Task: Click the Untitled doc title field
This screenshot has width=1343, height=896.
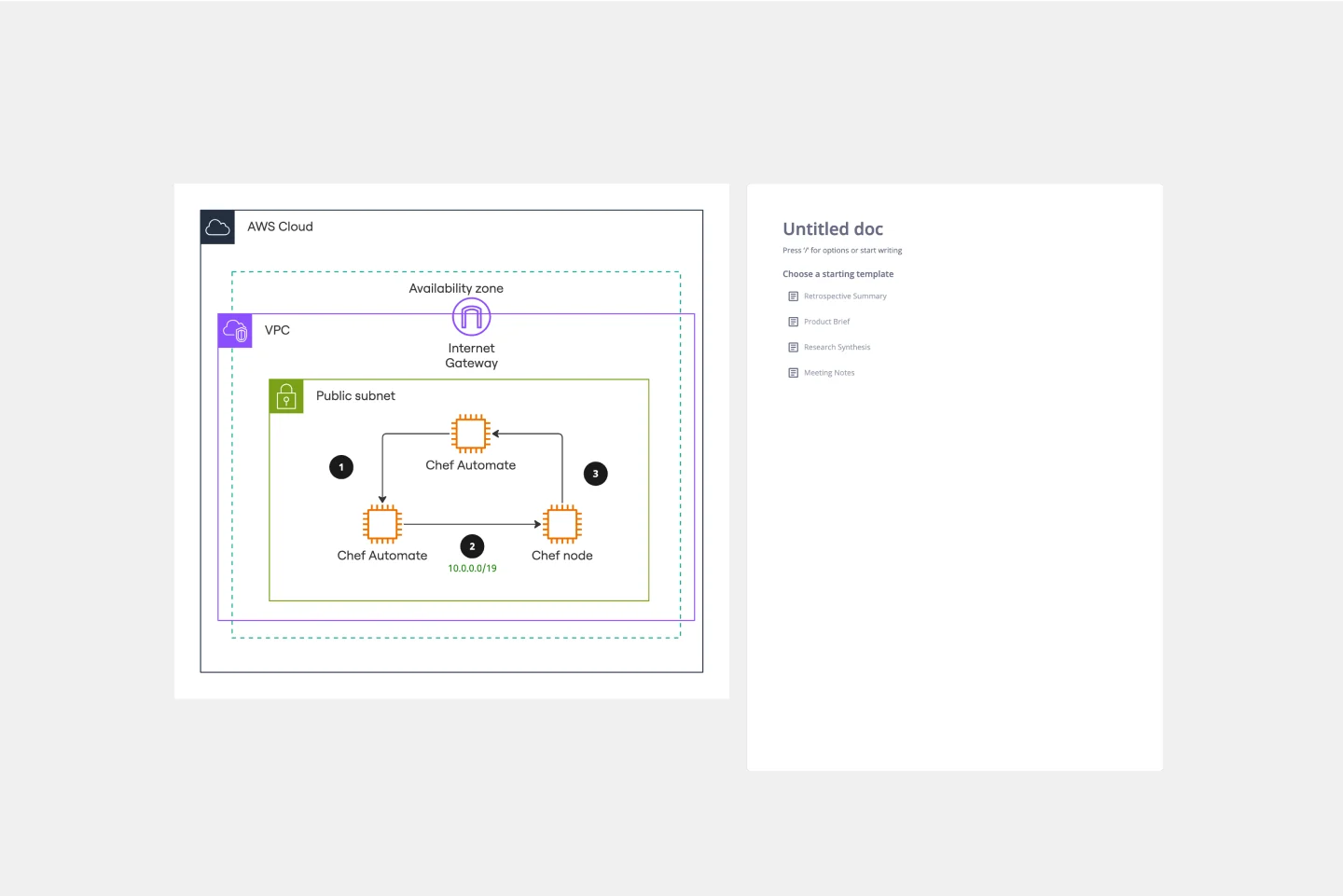Action: [x=833, y=229]
